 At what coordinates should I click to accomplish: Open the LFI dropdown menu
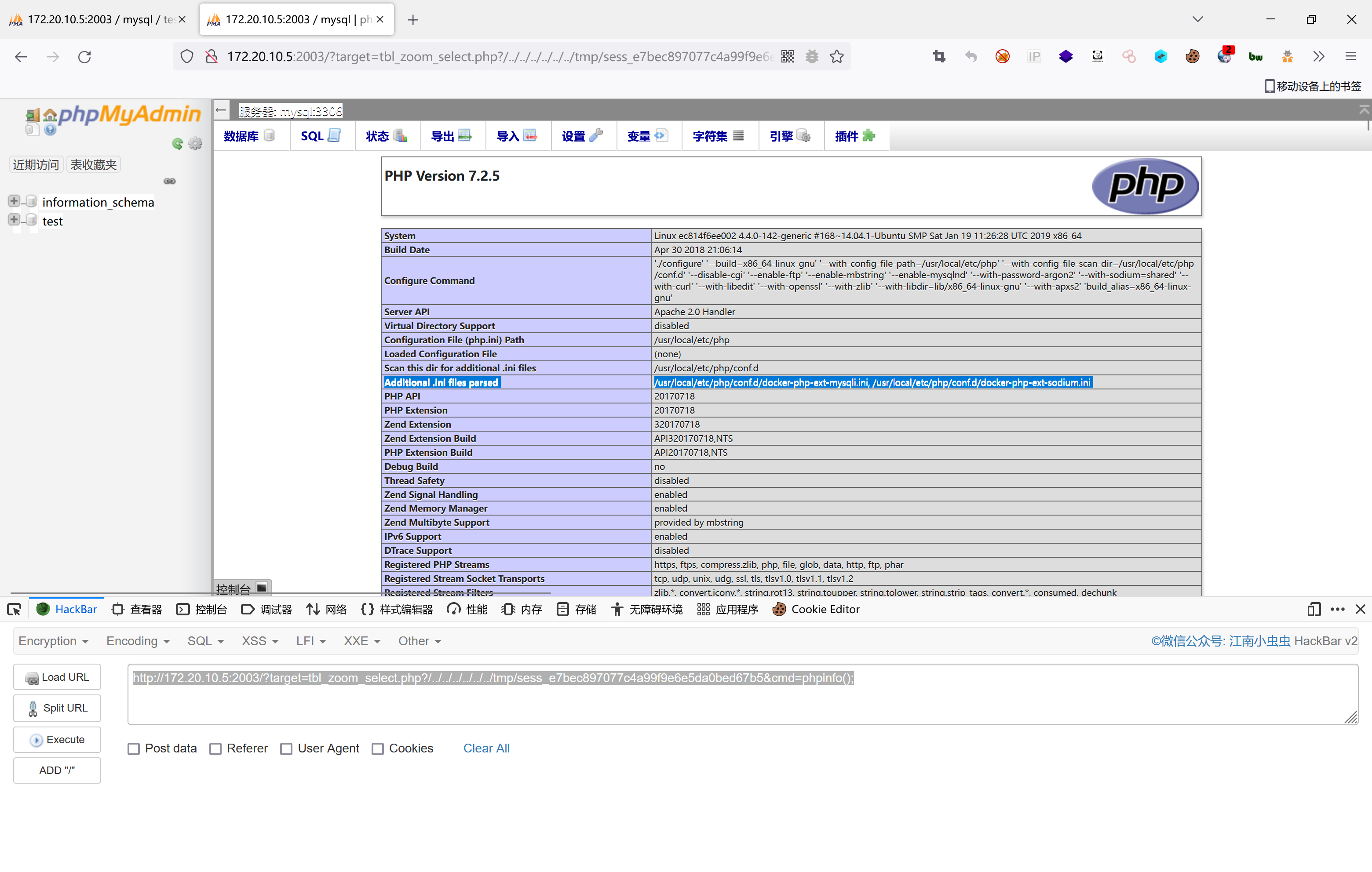310,641
